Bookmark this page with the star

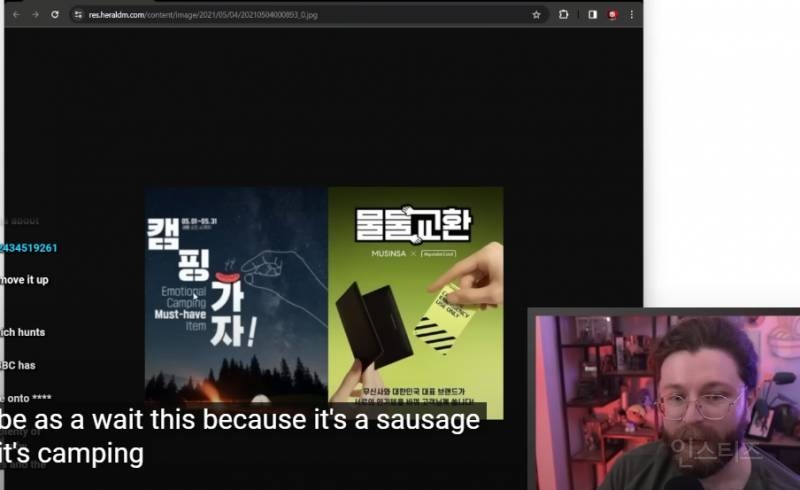(x=536, y=15)
